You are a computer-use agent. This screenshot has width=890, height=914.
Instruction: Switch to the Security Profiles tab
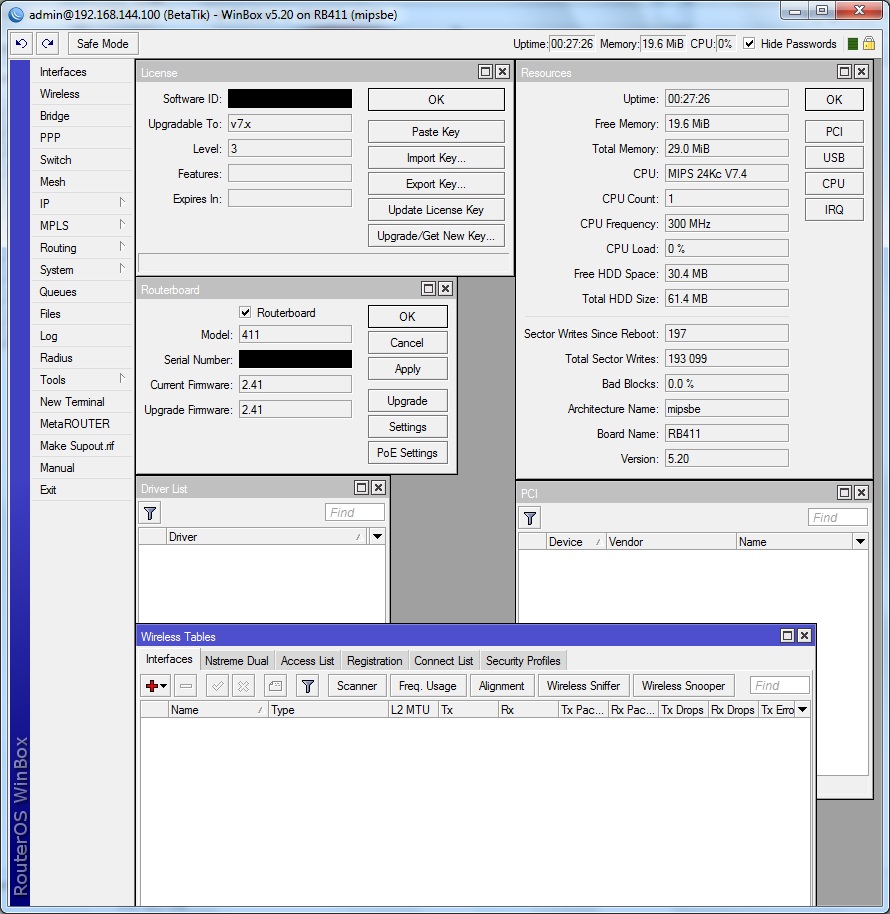point(523,660)
